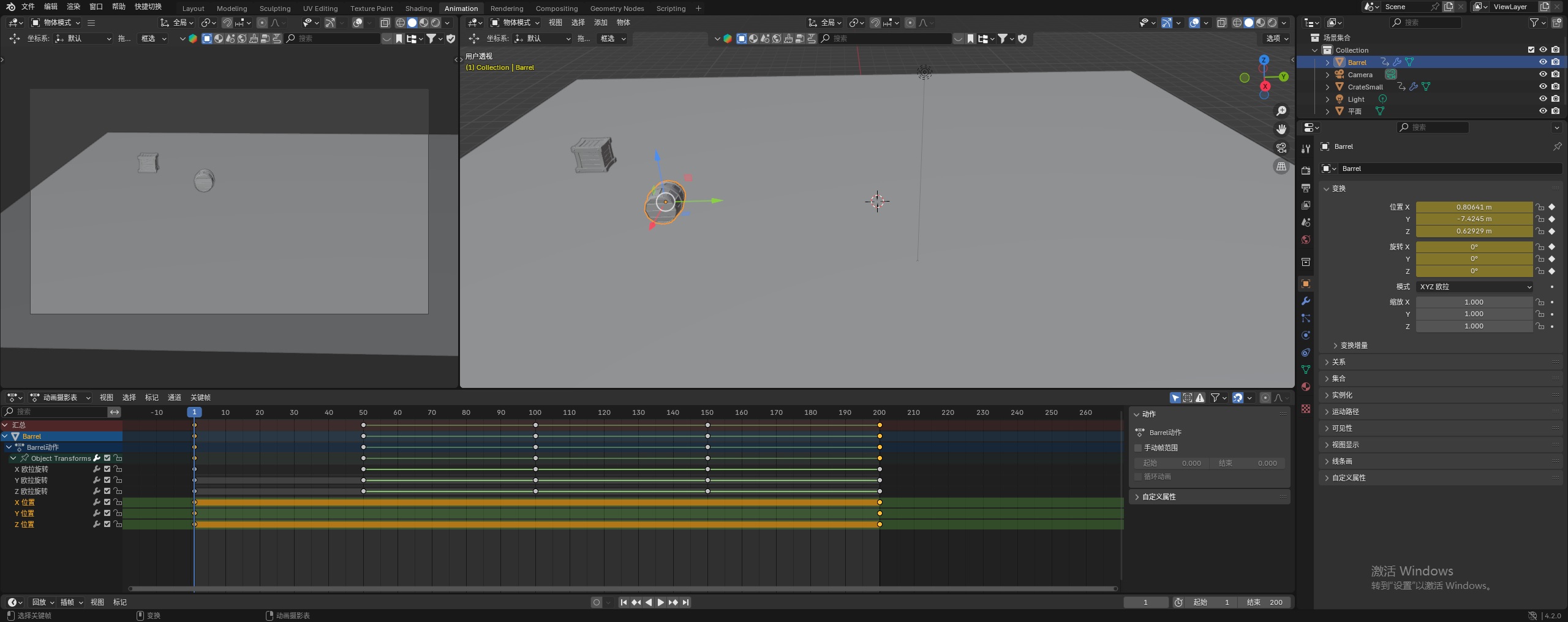Open rotation mode XYZ Euler dropdown

pos(1474,287)
